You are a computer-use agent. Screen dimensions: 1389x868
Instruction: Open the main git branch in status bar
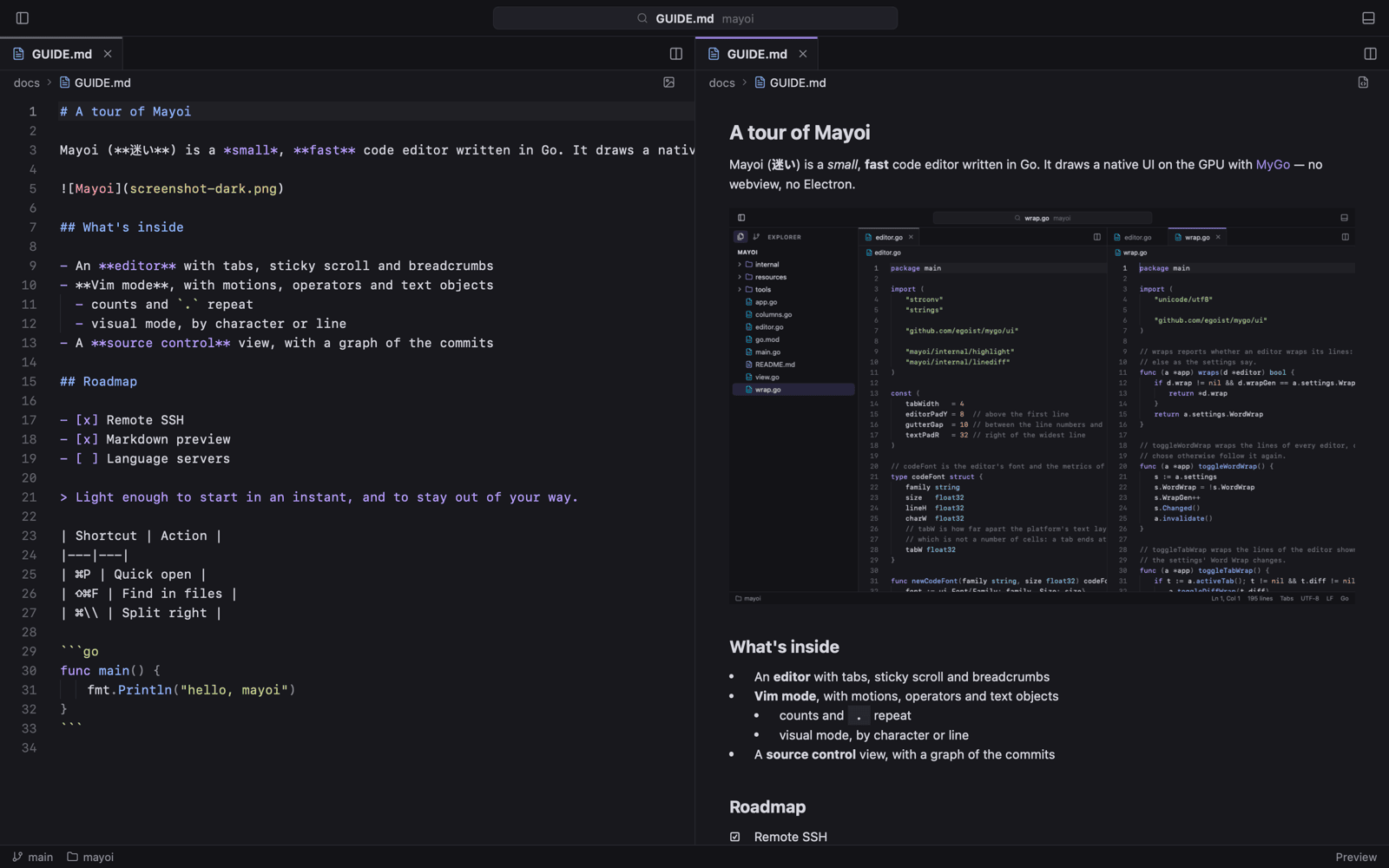[x=33, y=857]
